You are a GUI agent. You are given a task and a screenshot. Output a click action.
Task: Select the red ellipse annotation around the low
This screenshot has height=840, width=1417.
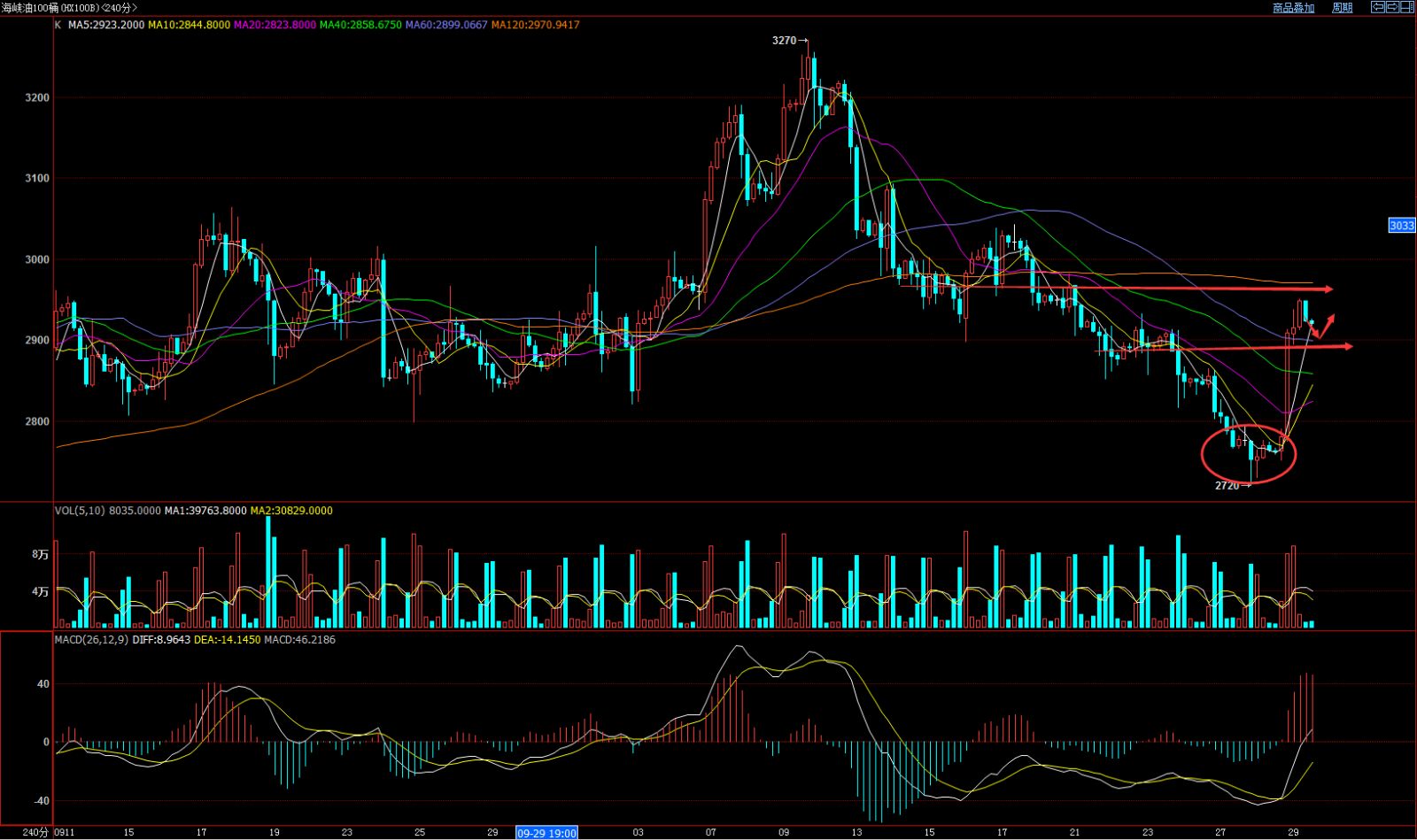tap(1249, 454)
